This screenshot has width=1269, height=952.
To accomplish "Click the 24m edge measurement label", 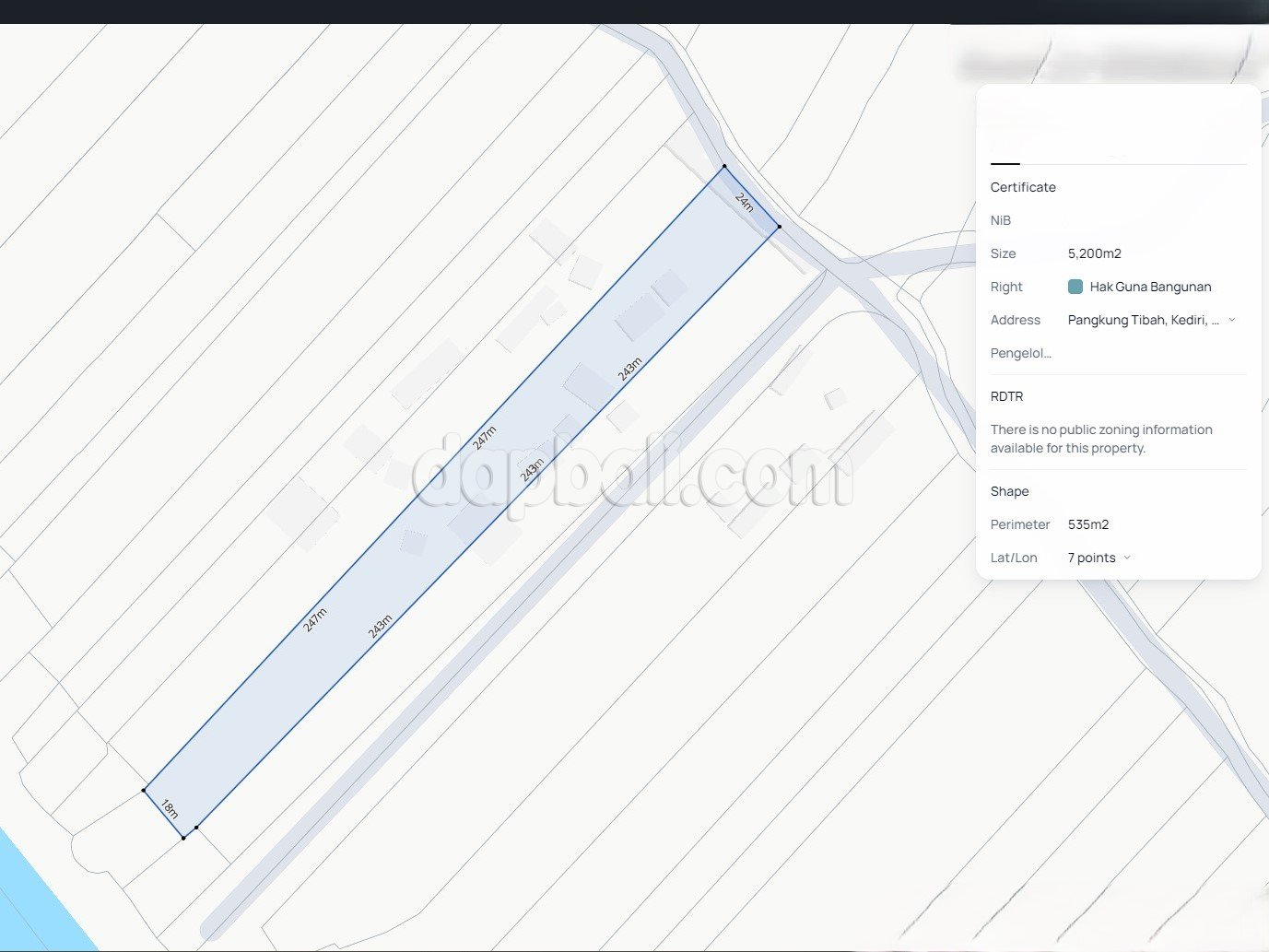I will pos(745,201).
